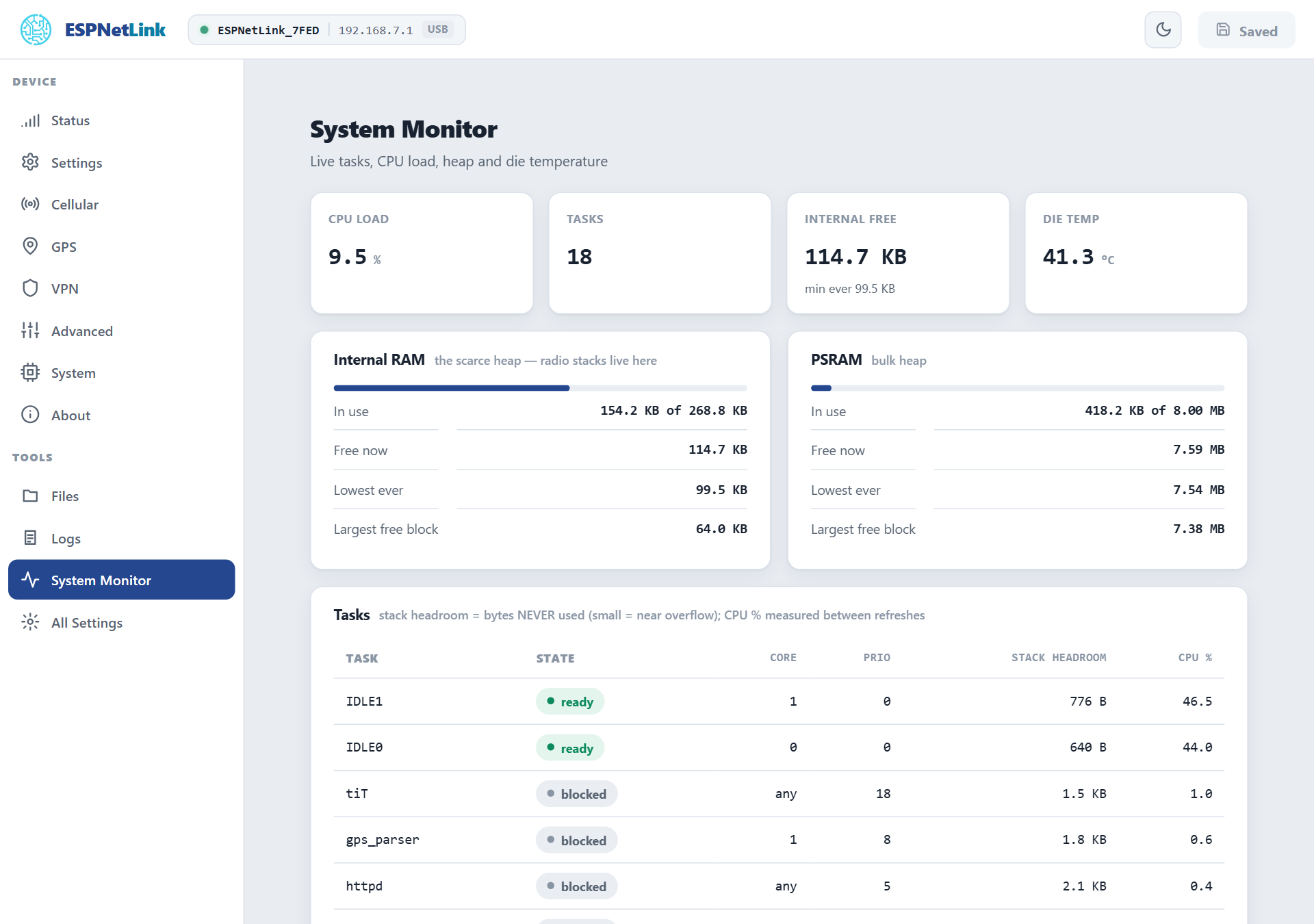
Task: Click the DIE TEMP 41.3 °C value
Action: [1079, 257]
